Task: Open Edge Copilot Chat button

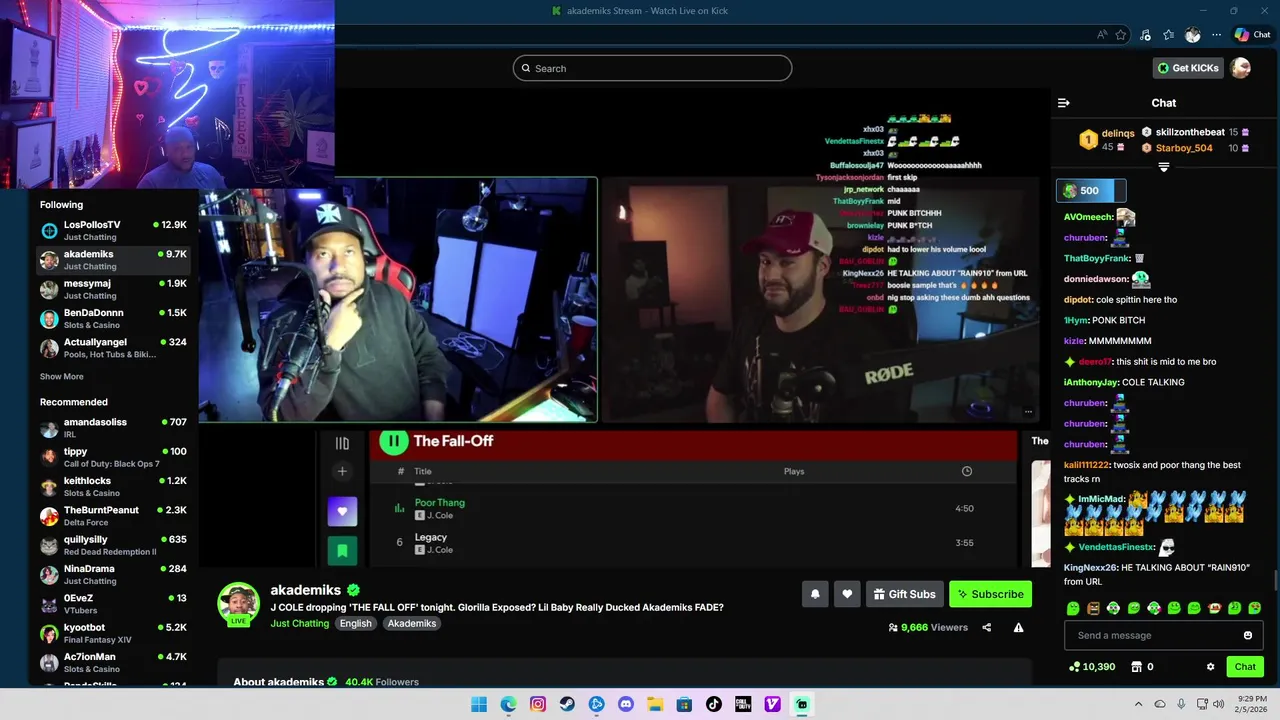Action: click(x=1252, y=35)
